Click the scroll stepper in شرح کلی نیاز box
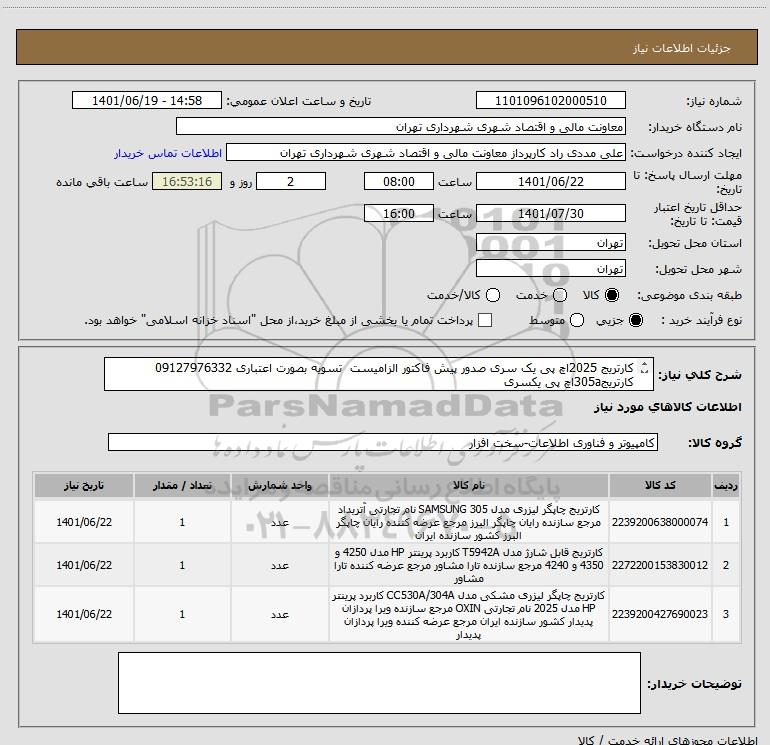Viewport: 770px width, 745px height. [645, 367]
